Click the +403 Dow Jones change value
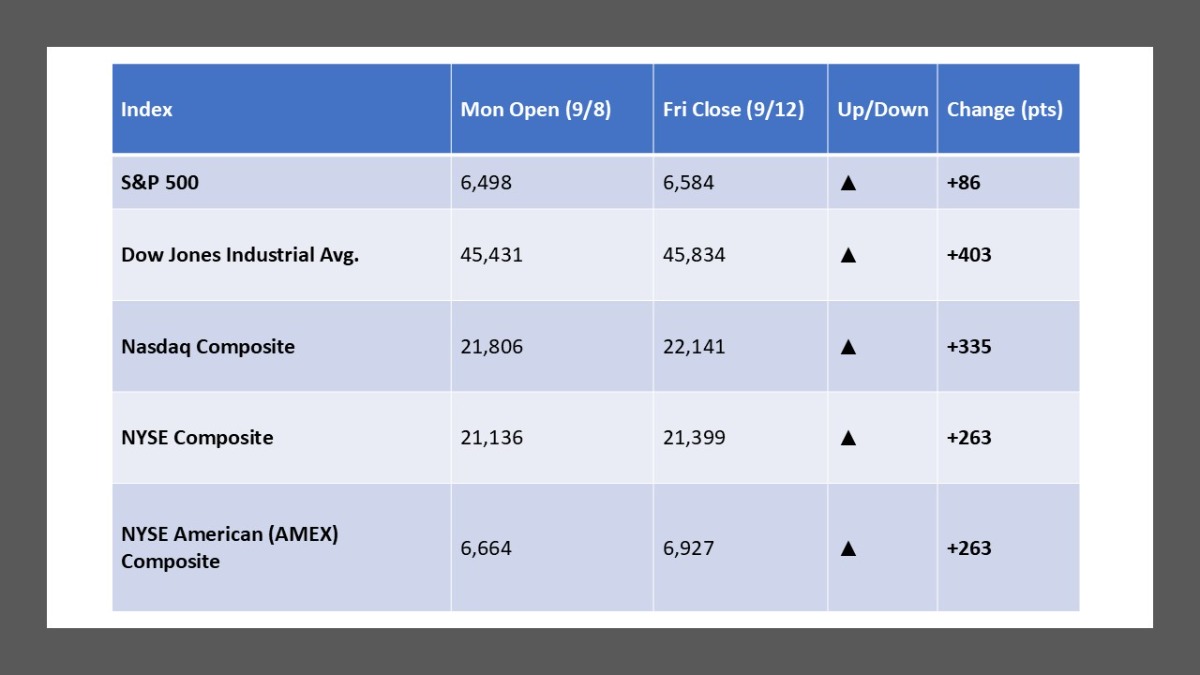This screenshot has height=675, width=1200. [969, 255]
